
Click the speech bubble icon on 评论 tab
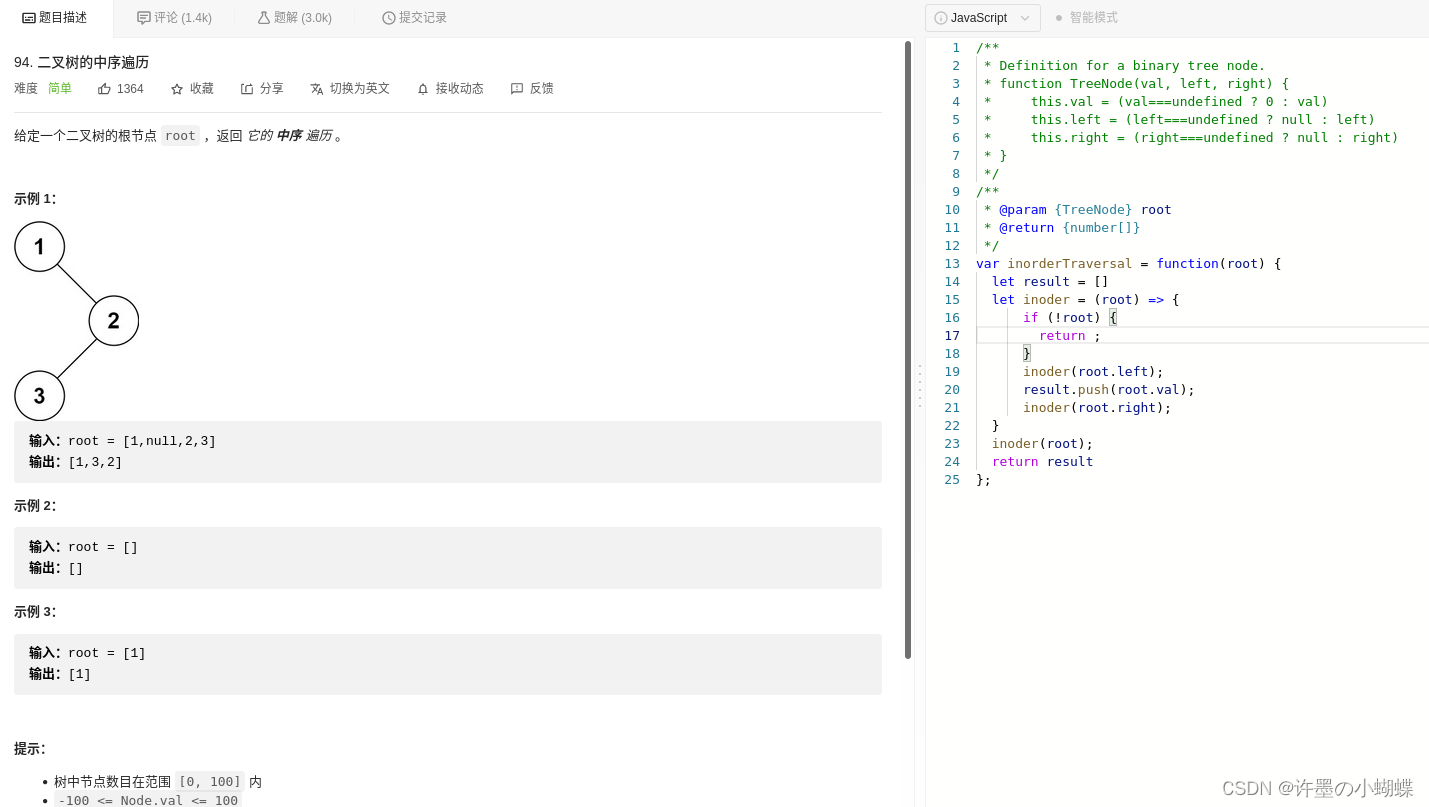point(141,17)
